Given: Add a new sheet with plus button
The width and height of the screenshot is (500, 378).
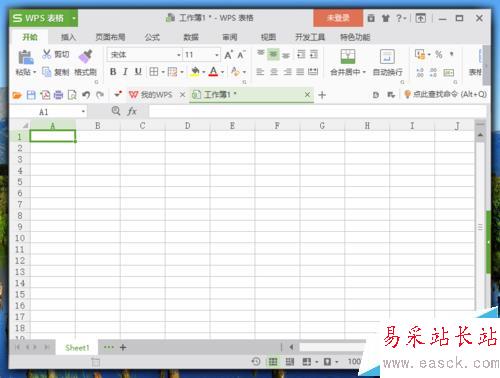Looking at the screenshot, I should [123, 348].
